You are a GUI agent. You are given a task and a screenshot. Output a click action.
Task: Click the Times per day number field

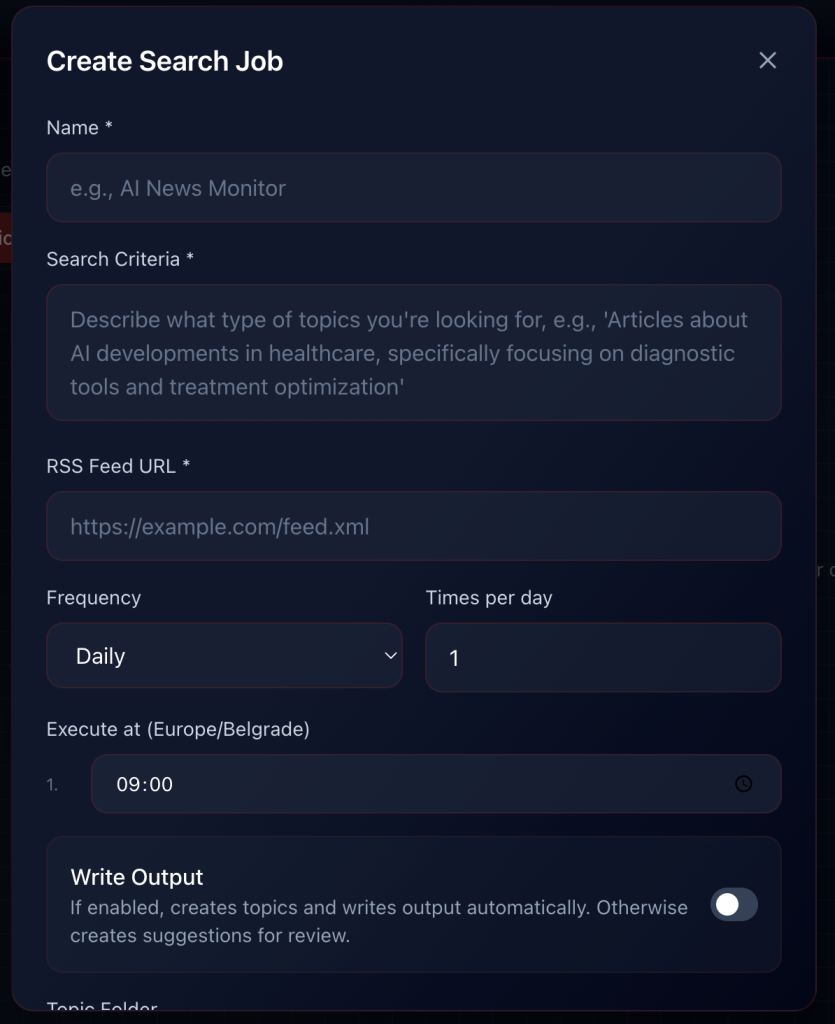[x=602, y=658]
